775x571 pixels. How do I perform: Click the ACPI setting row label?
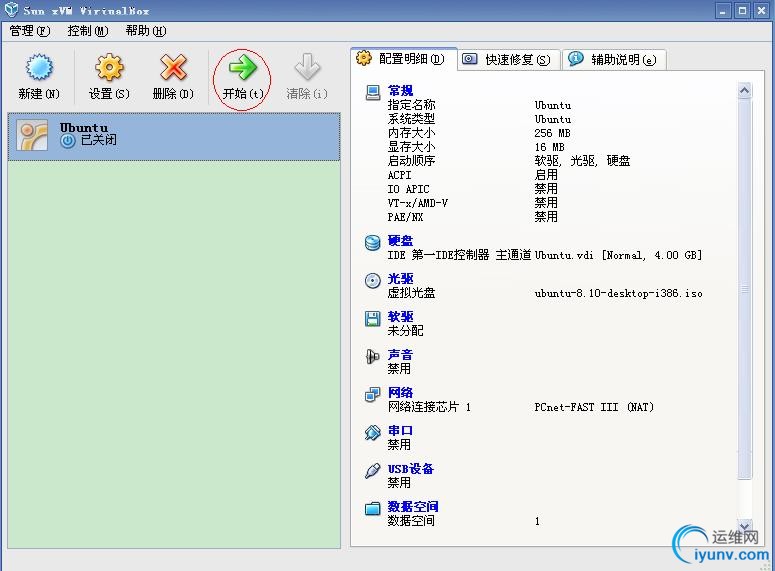(x=399, y=175)
